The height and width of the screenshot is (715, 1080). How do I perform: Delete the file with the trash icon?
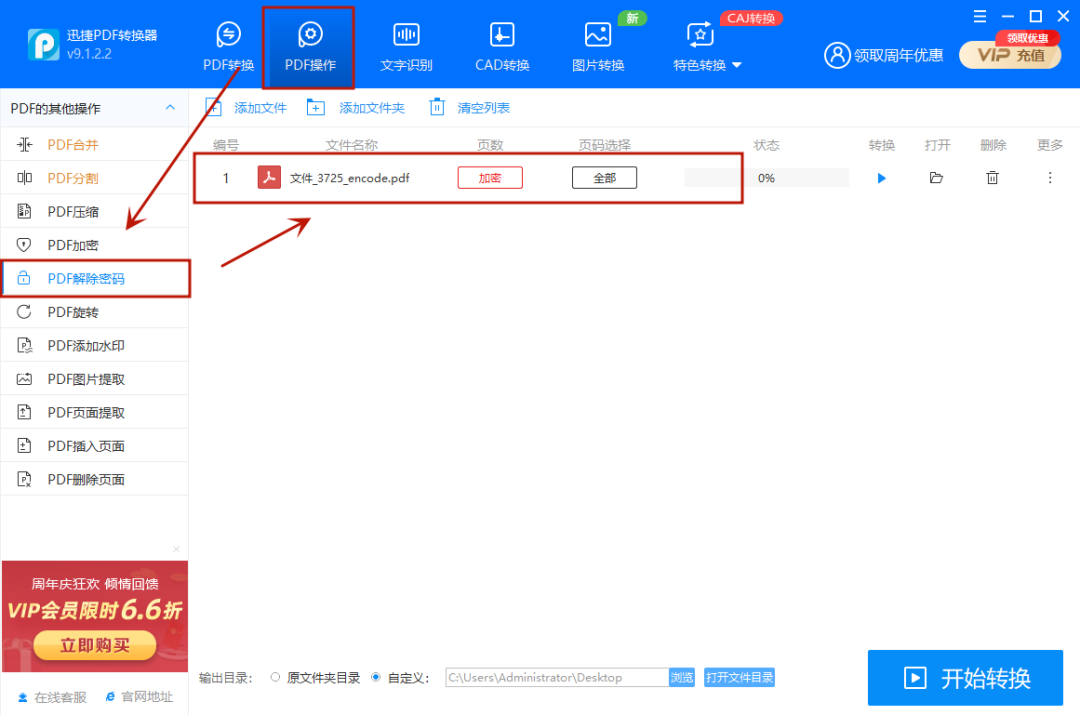coord(992,178)
